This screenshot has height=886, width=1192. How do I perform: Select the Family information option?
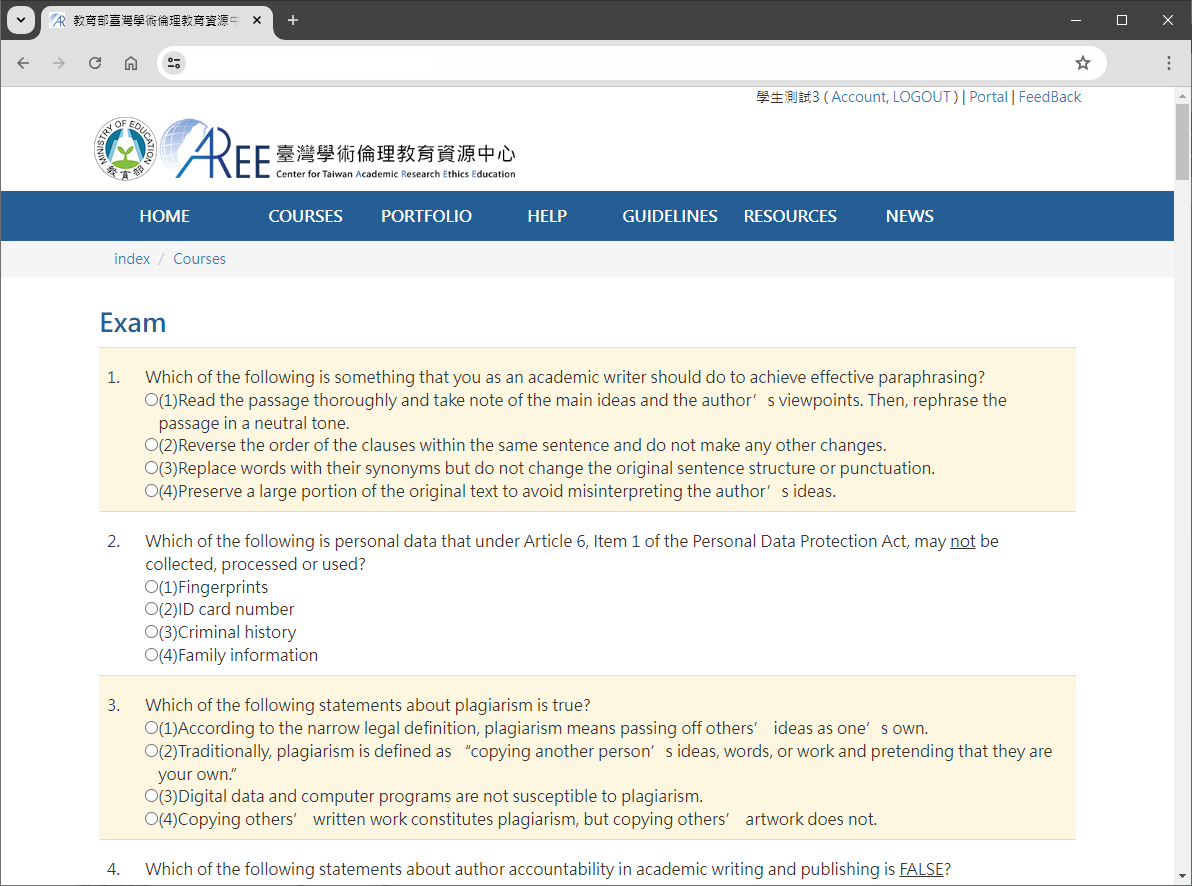pyautogui.click(x=151, y=654)
